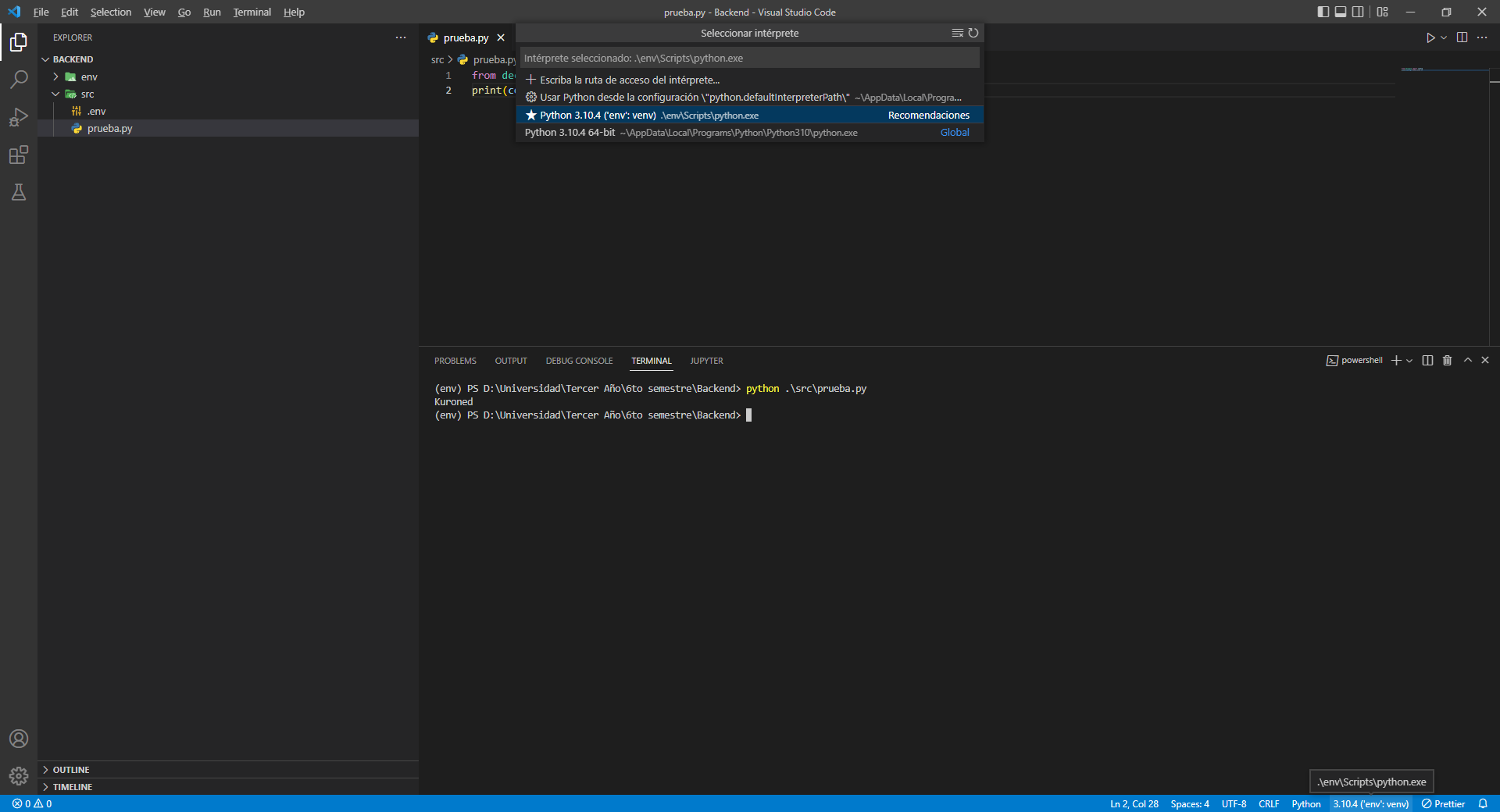Add a new terminal
Viewport: 1500px width, 812px height.
[1396, 360]
